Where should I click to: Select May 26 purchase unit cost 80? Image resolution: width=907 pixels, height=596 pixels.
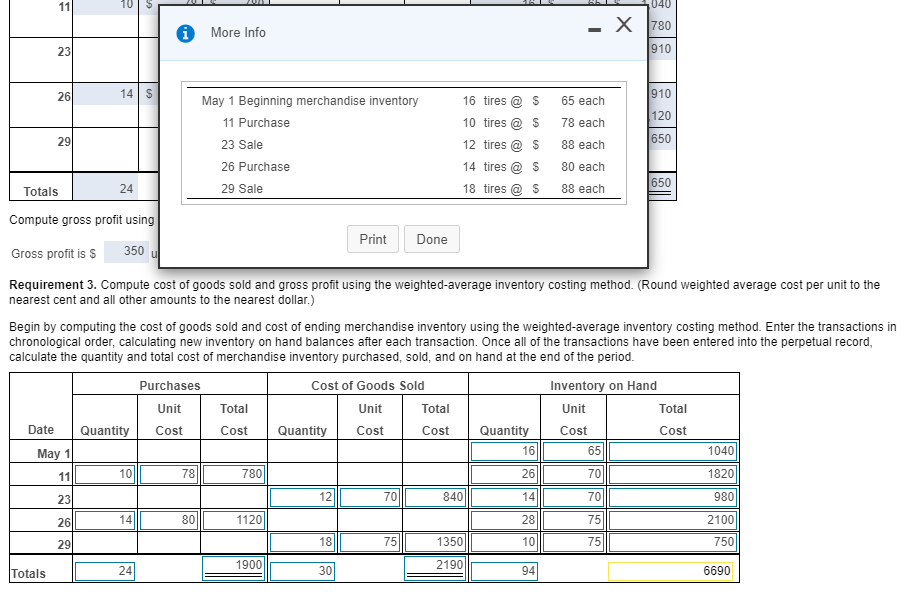click(x=169, y=521)
